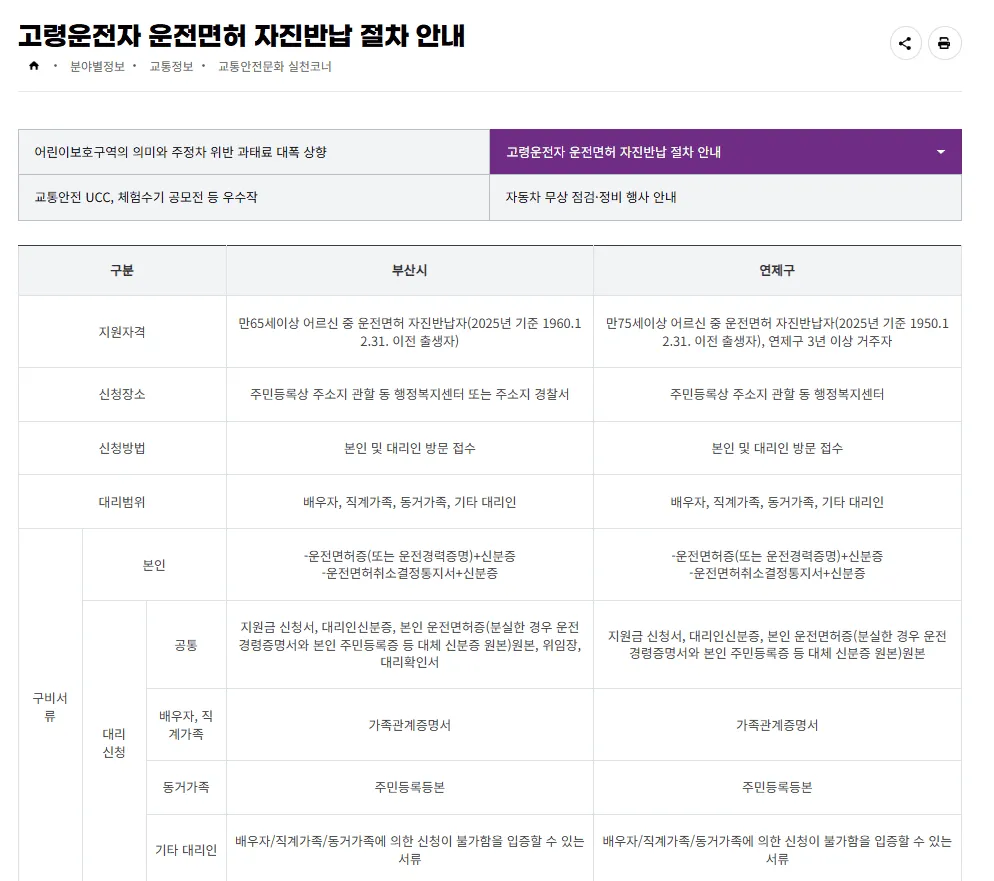Click 연제구 본인 운전면허증 documents cell
Screen dimensions: 994x881
click(x=777, y=565)
